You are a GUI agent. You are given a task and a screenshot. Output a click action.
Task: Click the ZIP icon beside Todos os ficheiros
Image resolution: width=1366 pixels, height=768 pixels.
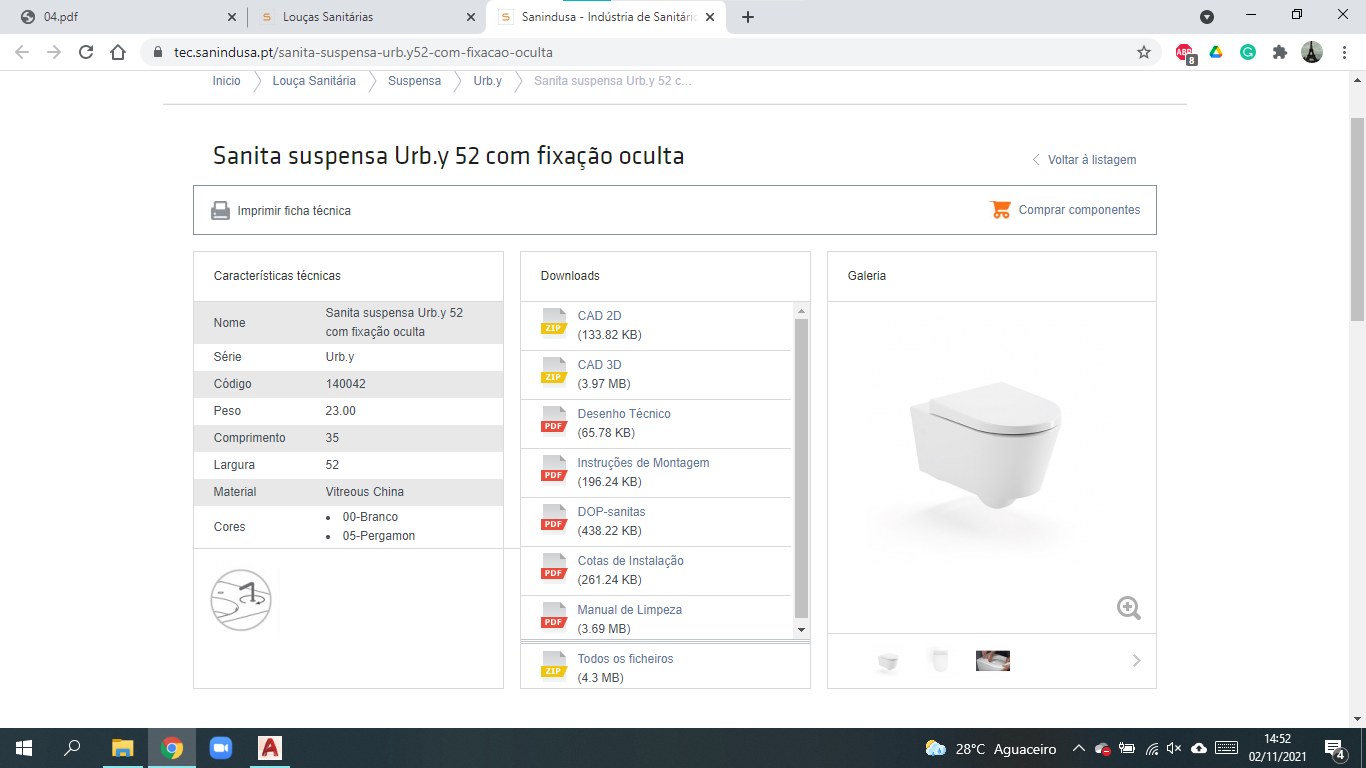click(x=554, y=665)
